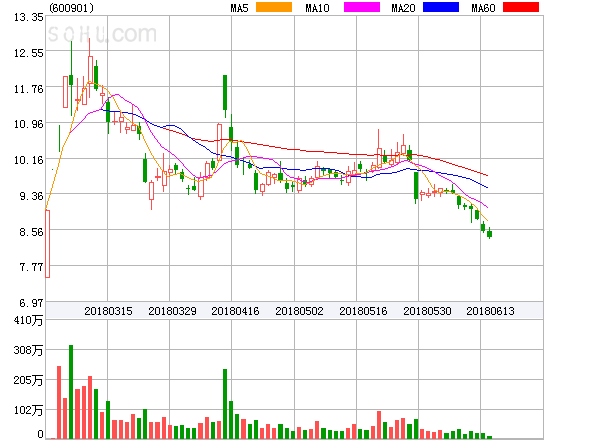The height and width of the screenshot is (440, 600).
Task: Click the 6.97 price axis label
Action: coord(31,303)
